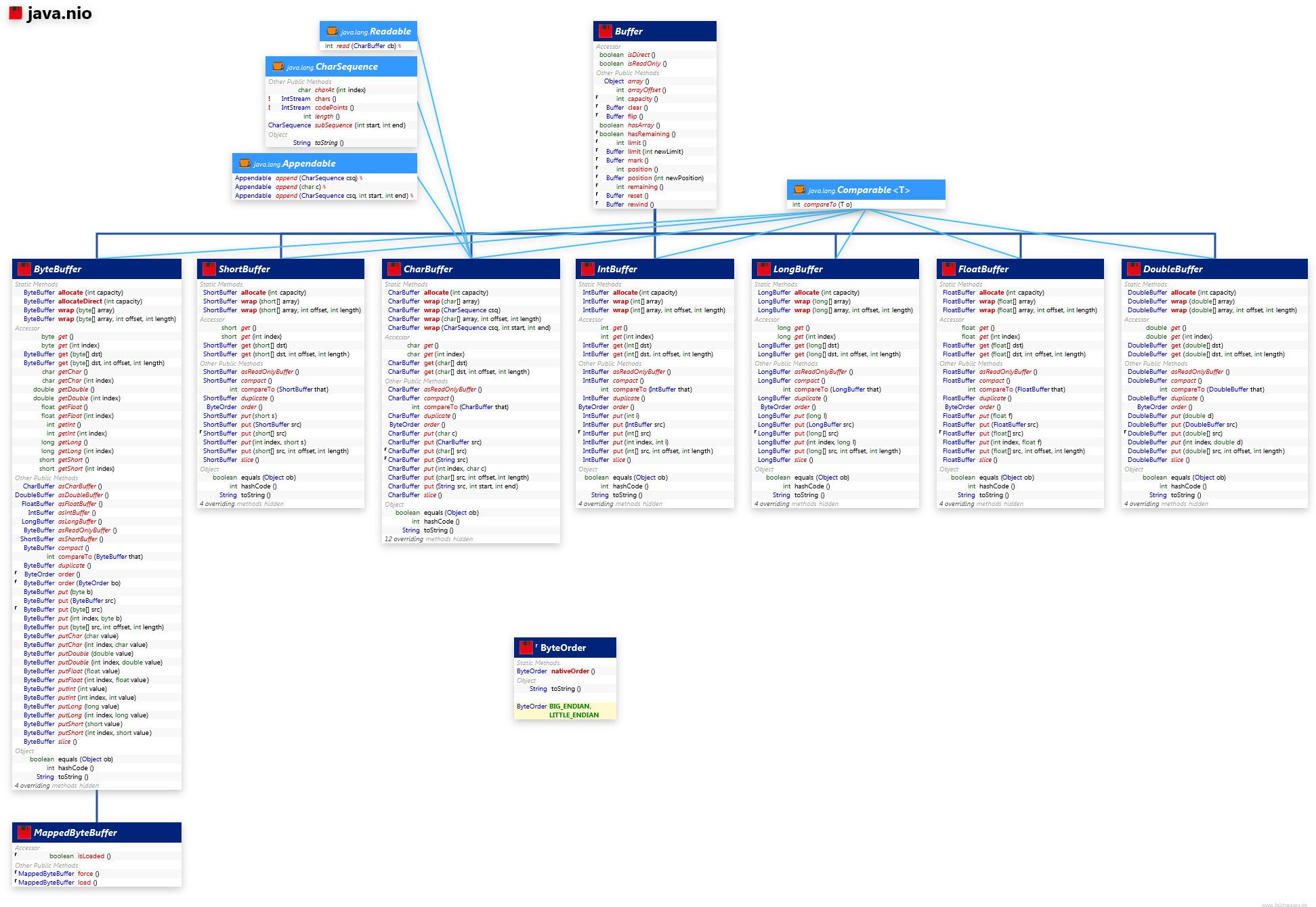Click the LITTLE_ENDIAN constant in ByteOrder
Viewport: 1316px width, 907px height.
coord(574,715)
